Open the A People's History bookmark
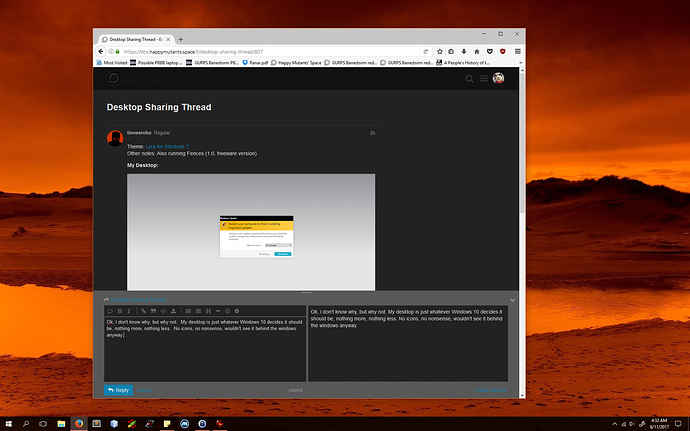The height and width of the screenshot is (431, 690). (462, 63)
